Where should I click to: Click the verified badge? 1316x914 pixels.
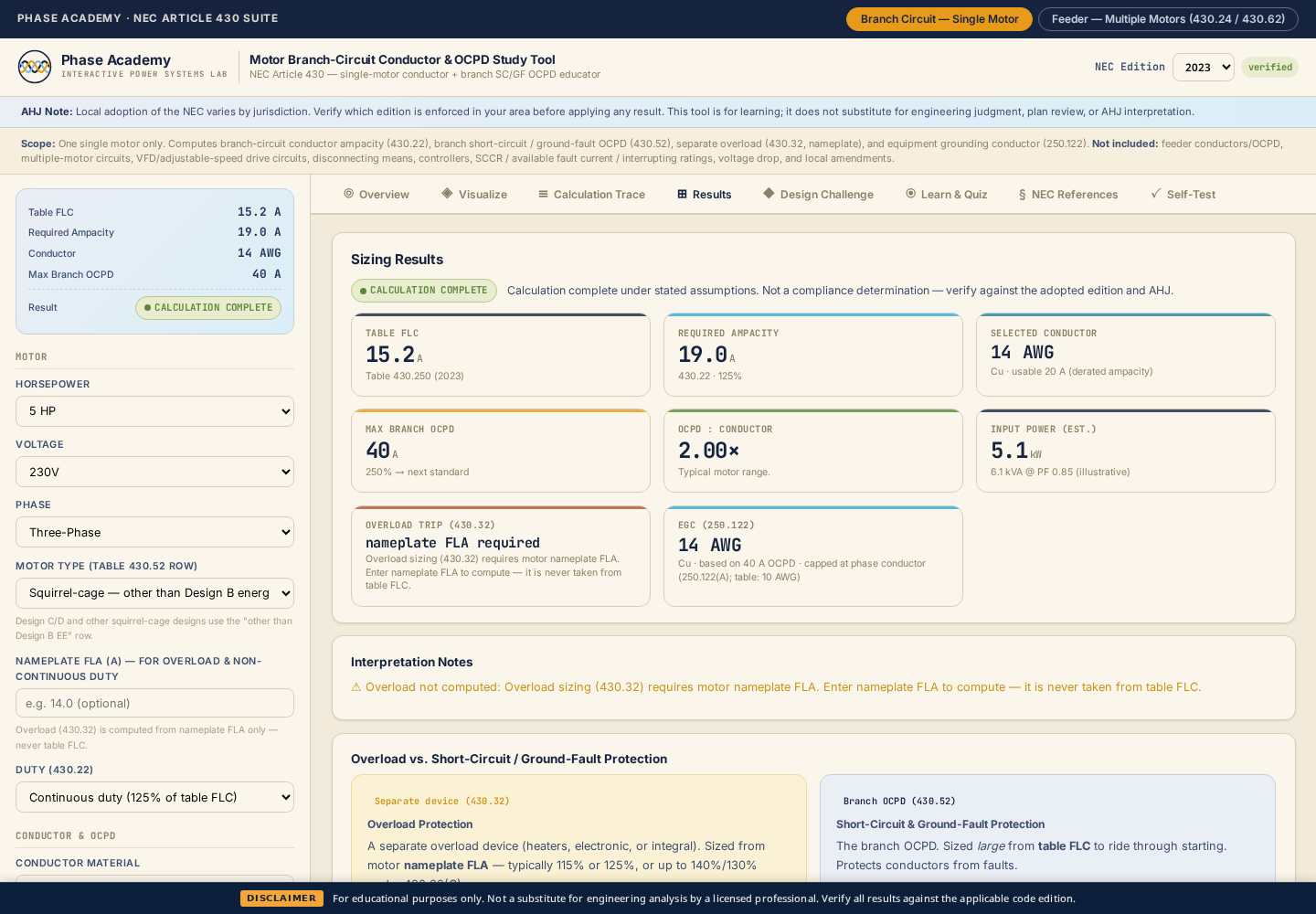1269,67
